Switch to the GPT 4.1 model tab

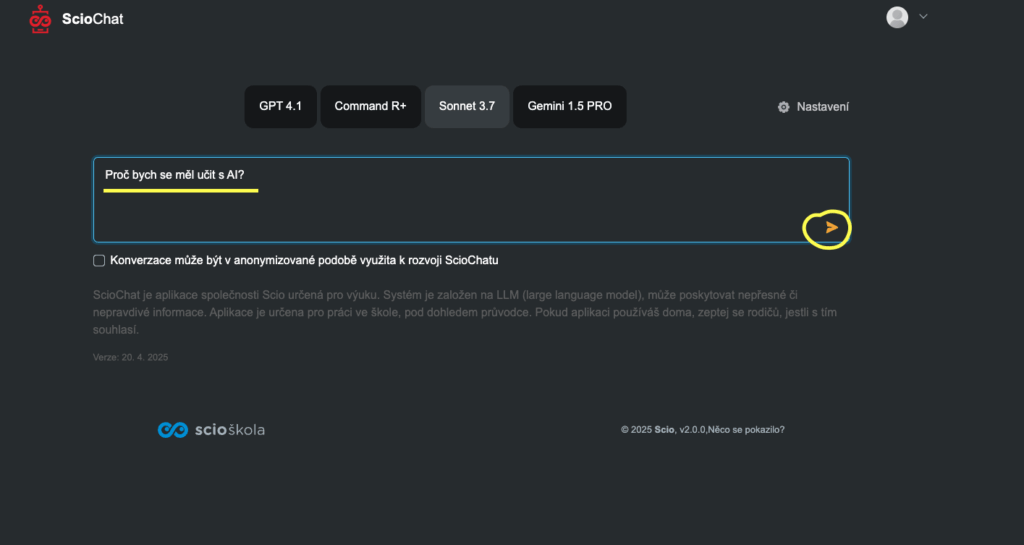click(x=280, y=106)
